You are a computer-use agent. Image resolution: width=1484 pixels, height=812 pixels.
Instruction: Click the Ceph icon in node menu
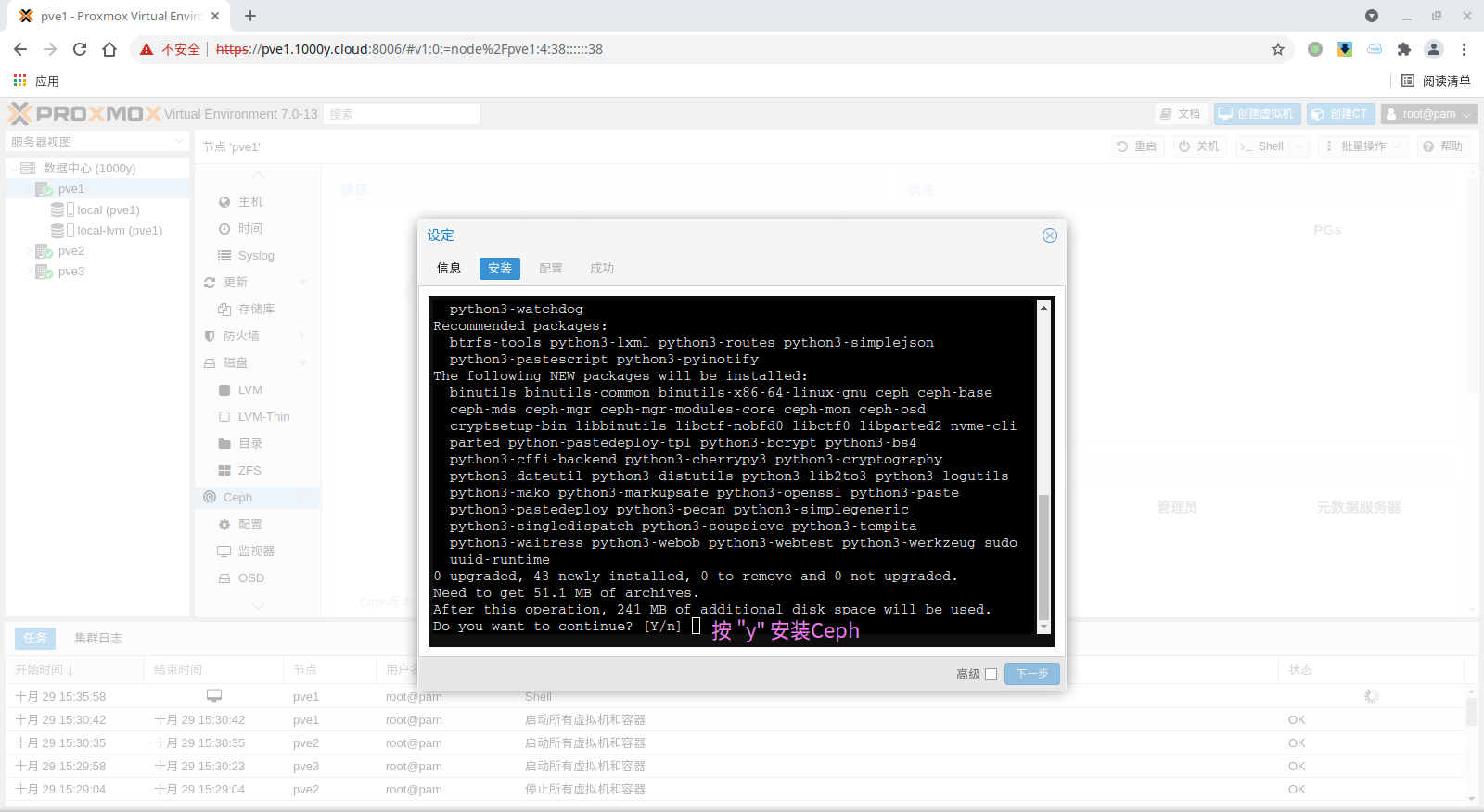pos(210,498)
